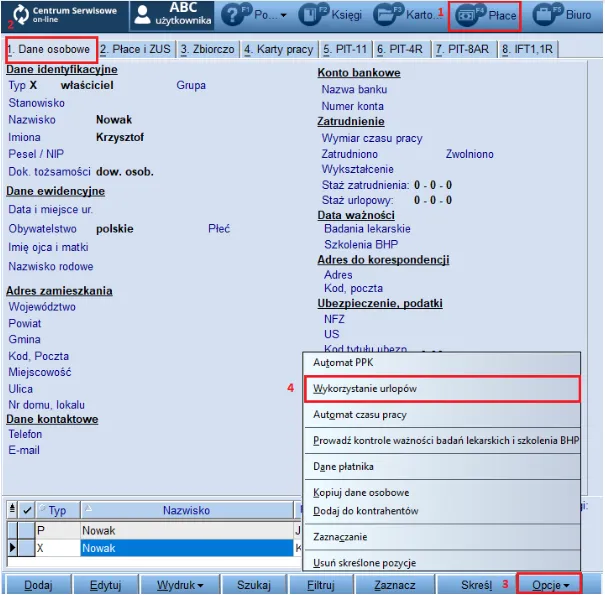Open the Wydruk dropdown button
This screenshot has width=605, height=595.
coord(180,584)
